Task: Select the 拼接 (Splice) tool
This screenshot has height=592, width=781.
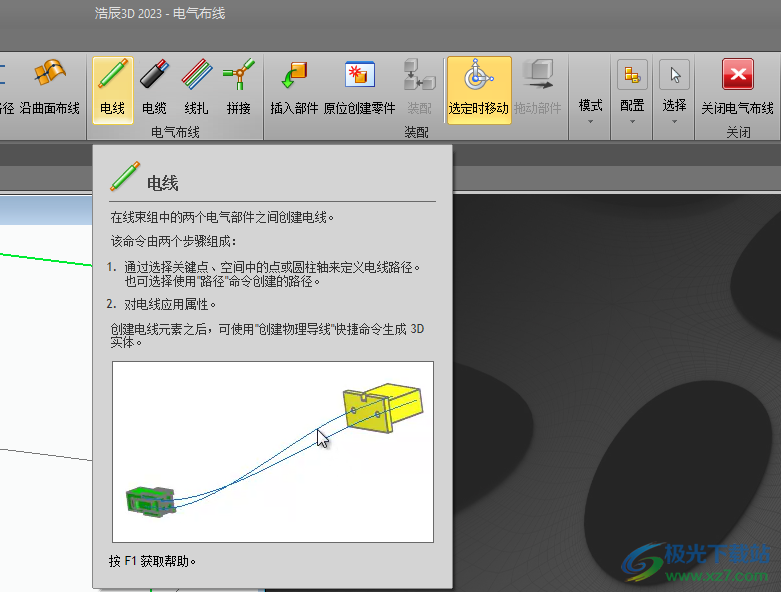Action: 239,90
